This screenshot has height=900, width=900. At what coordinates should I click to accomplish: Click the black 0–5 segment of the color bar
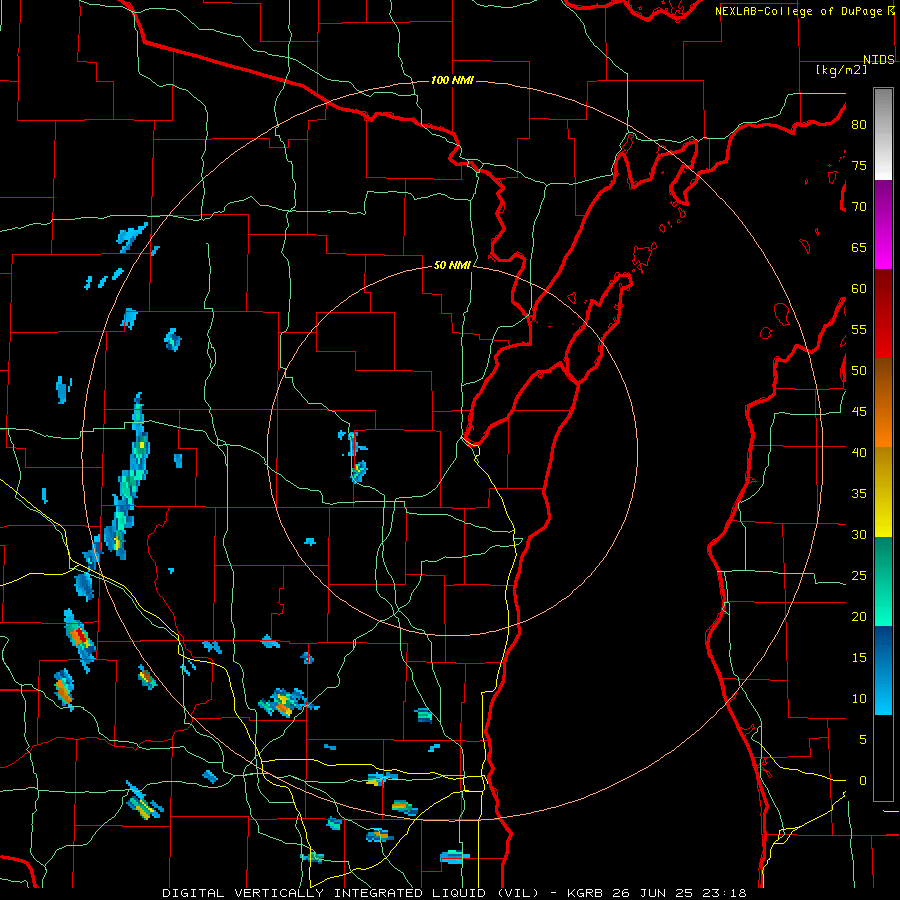pyautogui.click(x=883, y=758)
